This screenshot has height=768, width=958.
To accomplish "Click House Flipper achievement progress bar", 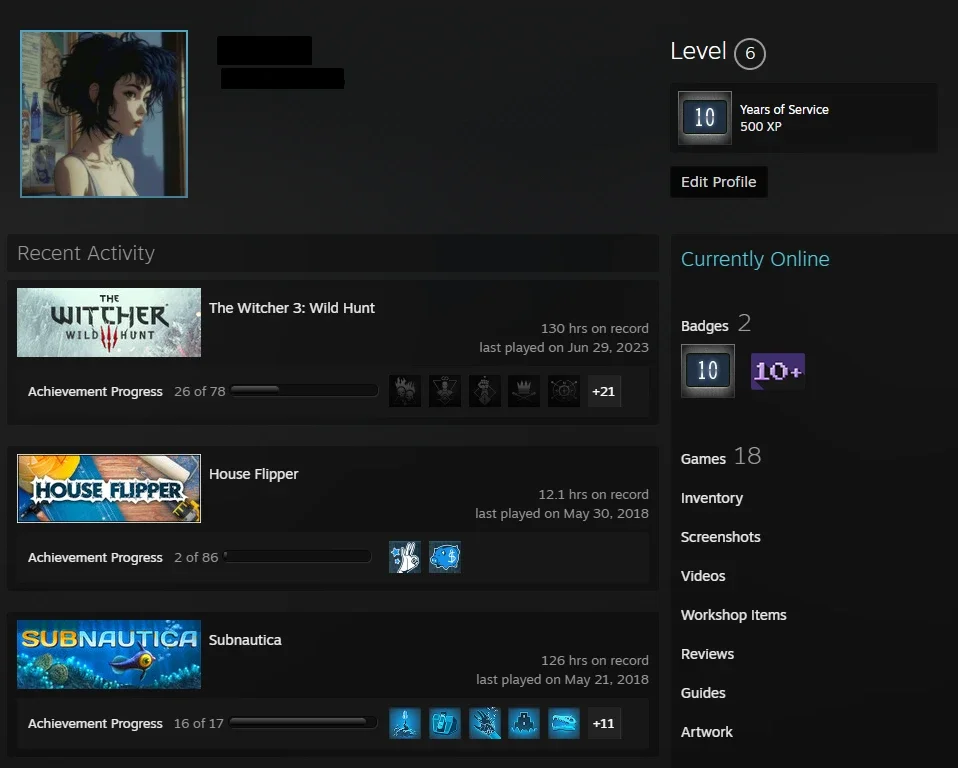I will (x=297, y=557).
